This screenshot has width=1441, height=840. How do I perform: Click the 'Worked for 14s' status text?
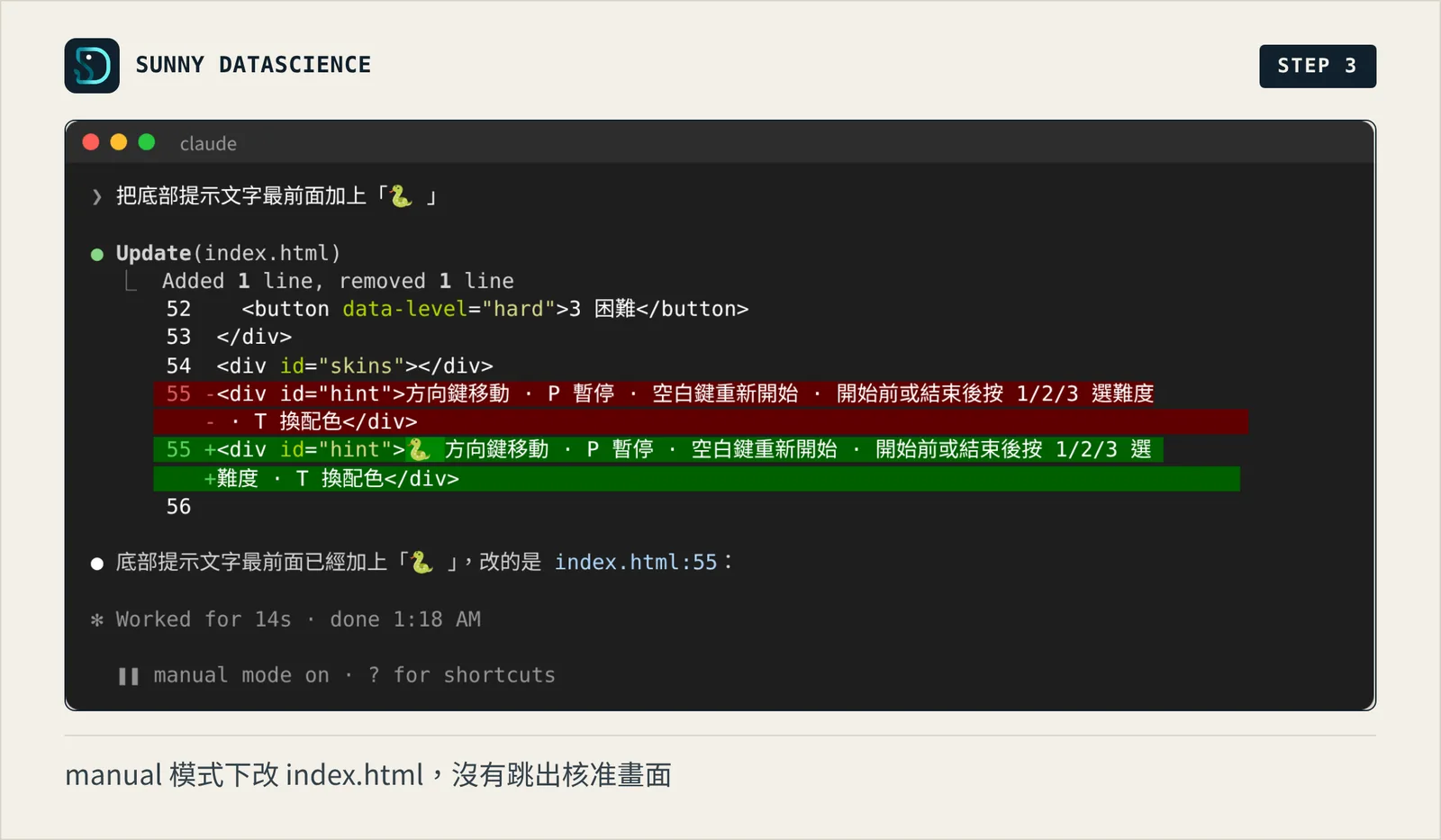[x=204, y=619]
